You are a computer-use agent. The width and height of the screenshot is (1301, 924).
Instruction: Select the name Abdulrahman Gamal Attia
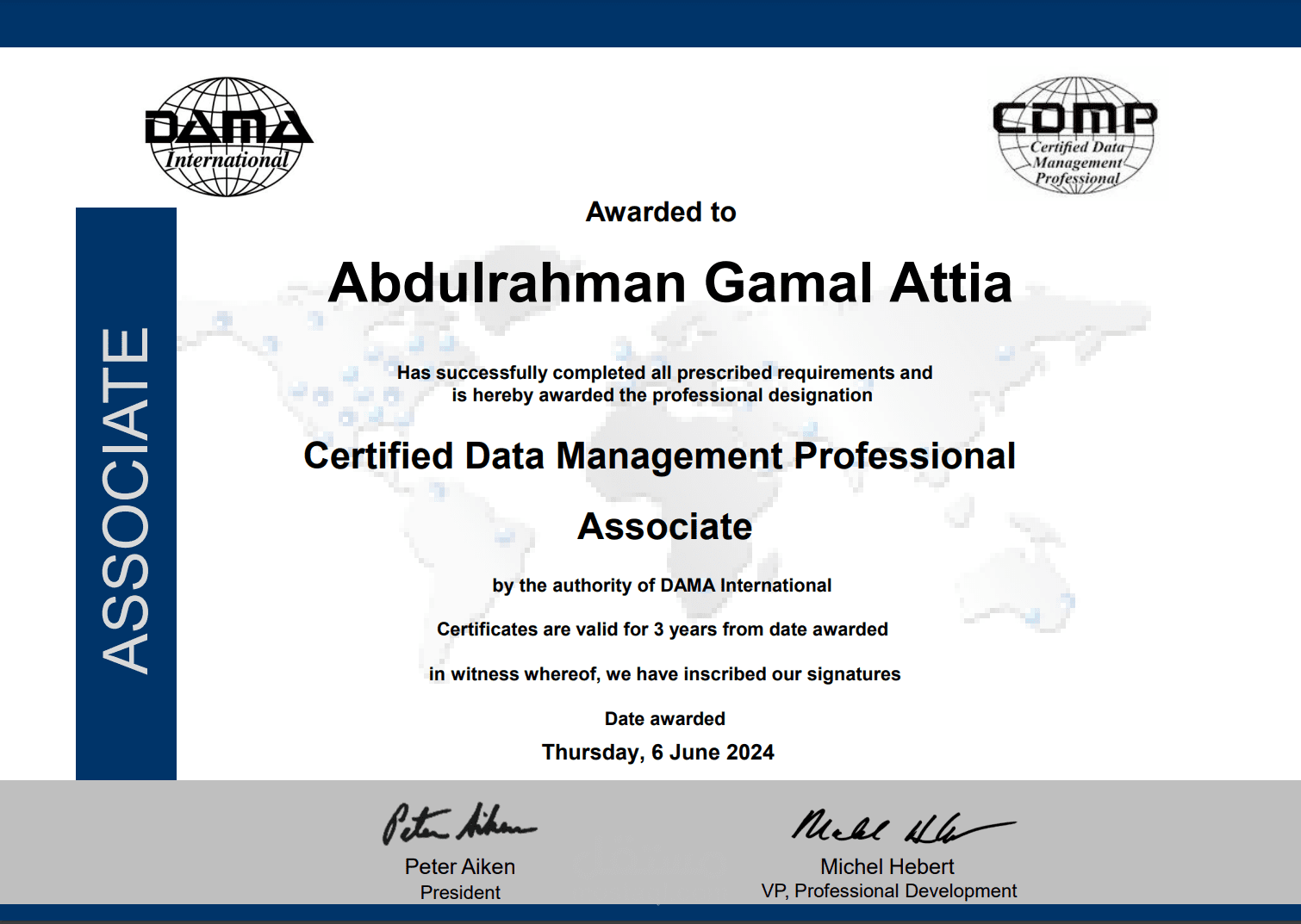click(670, 282)
